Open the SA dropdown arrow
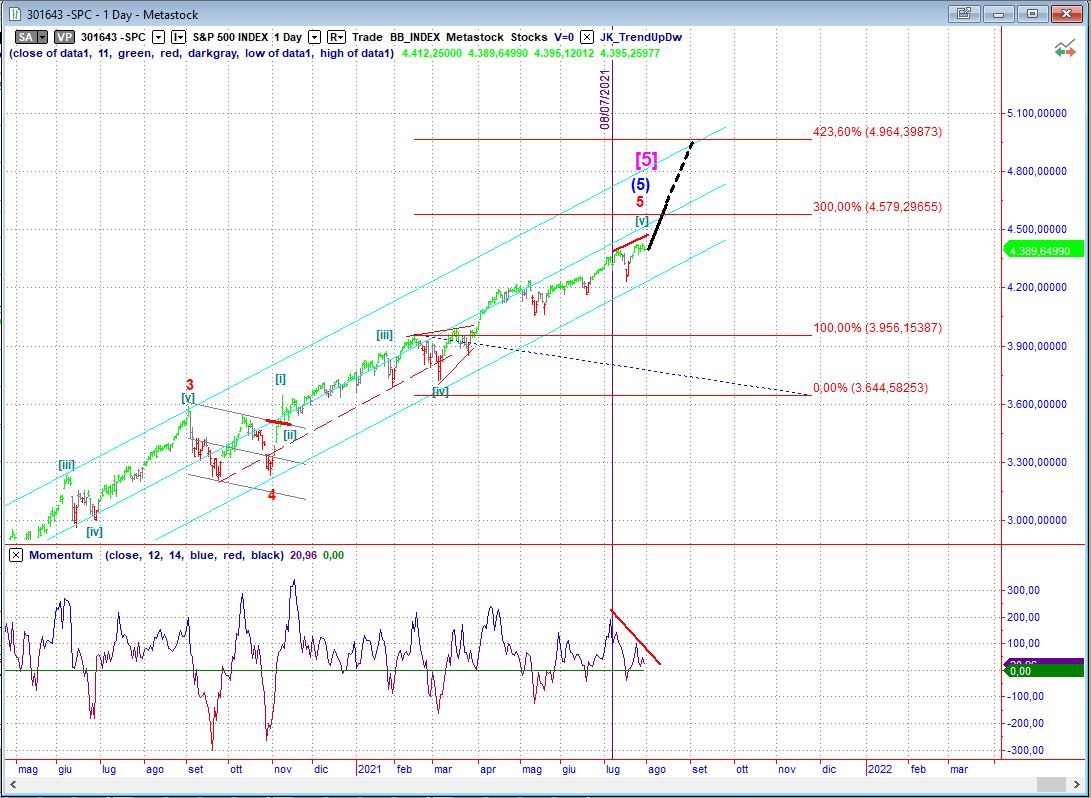The image size is (1091, 798). pyautogui.click(x=42, y=38)
